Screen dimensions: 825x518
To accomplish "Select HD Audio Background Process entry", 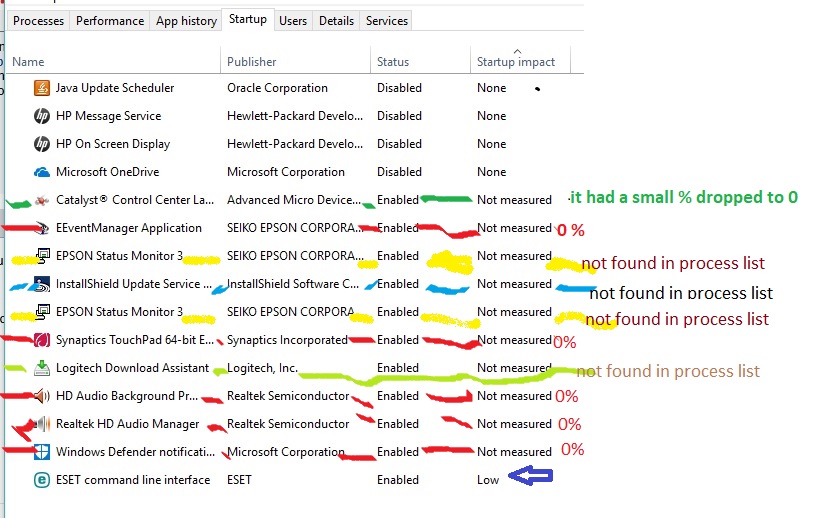I will [127, 395].
